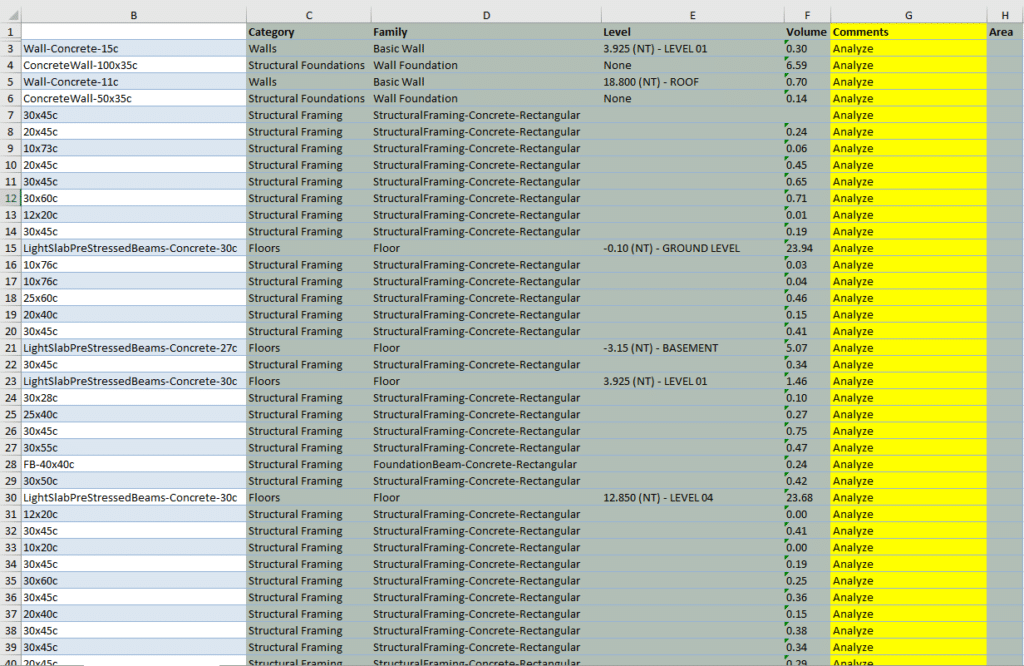
Task: Select the whole of column H
Action: pyautogui.click(x=1005, y=15)
